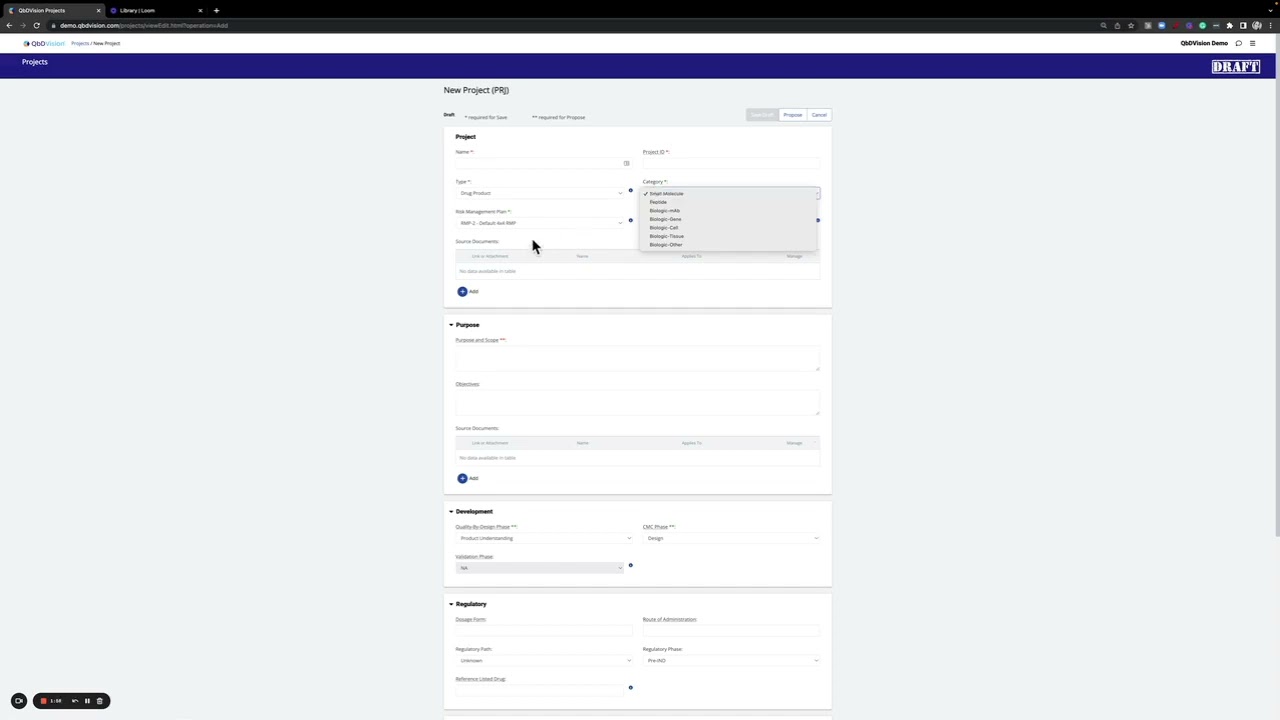Screen dimensions: 1280x720
Task: Open the Quality By Design Phase dropdown
Action: click(544, 538)
